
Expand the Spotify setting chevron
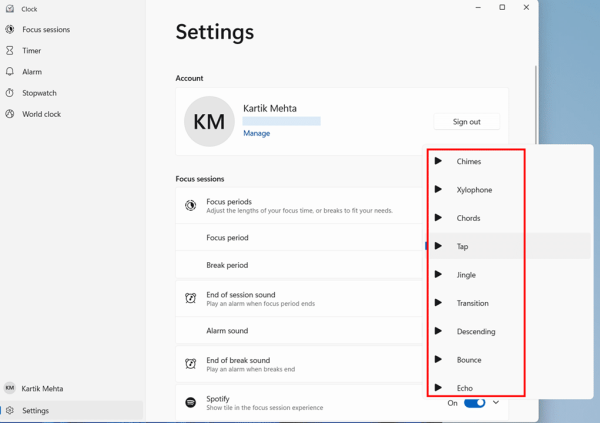(496, 402)
